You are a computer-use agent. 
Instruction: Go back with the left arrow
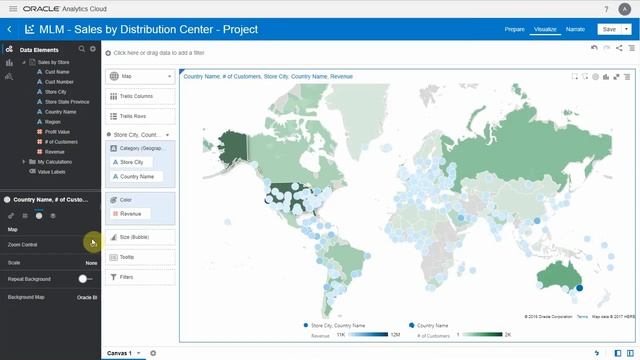[9, 29]
